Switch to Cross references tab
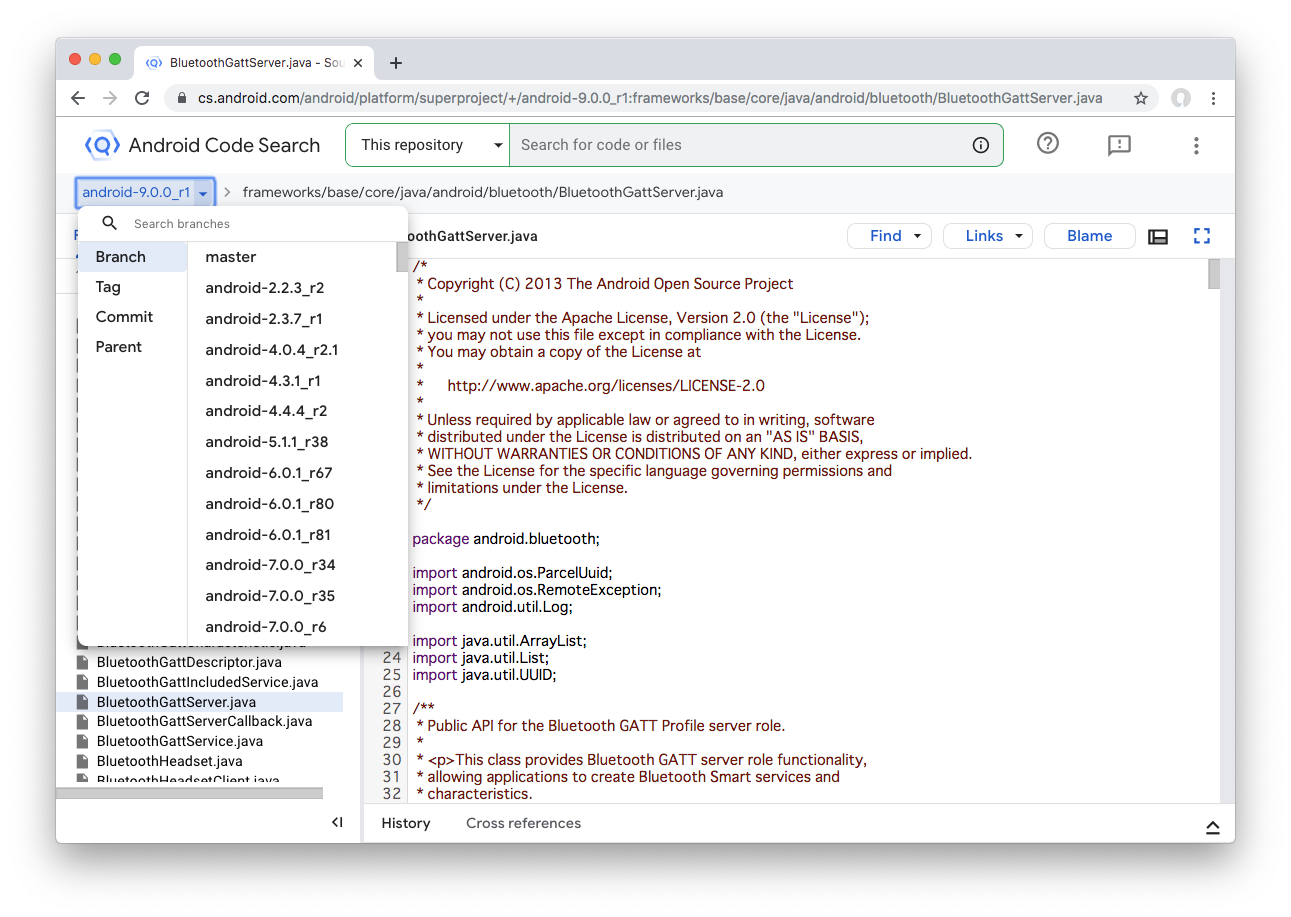 (x=523, y=823)
